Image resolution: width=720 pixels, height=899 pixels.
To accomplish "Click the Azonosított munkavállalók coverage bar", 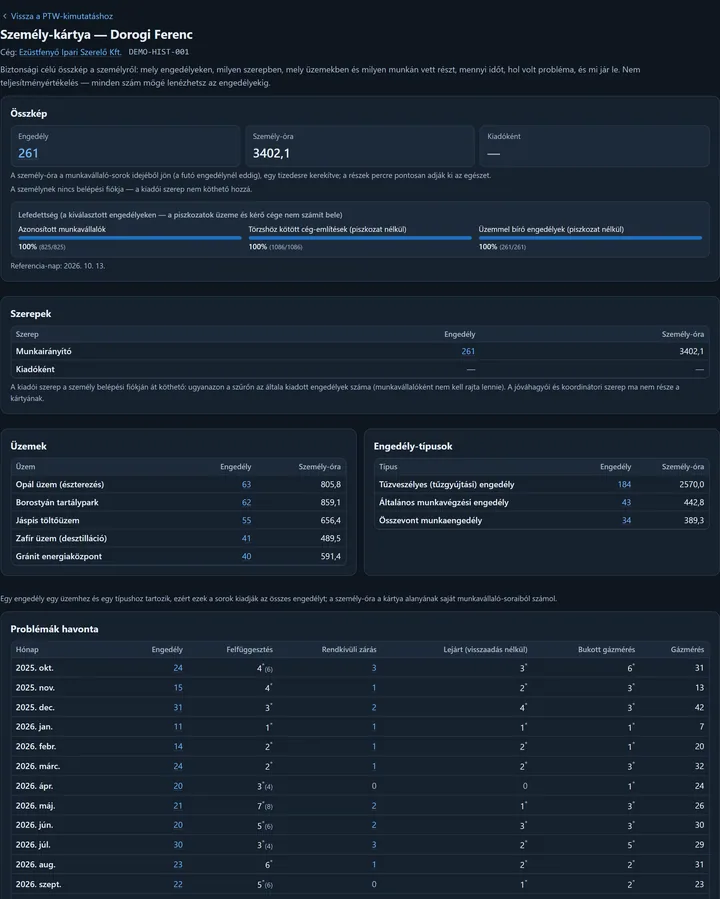I will click(130, 238).
